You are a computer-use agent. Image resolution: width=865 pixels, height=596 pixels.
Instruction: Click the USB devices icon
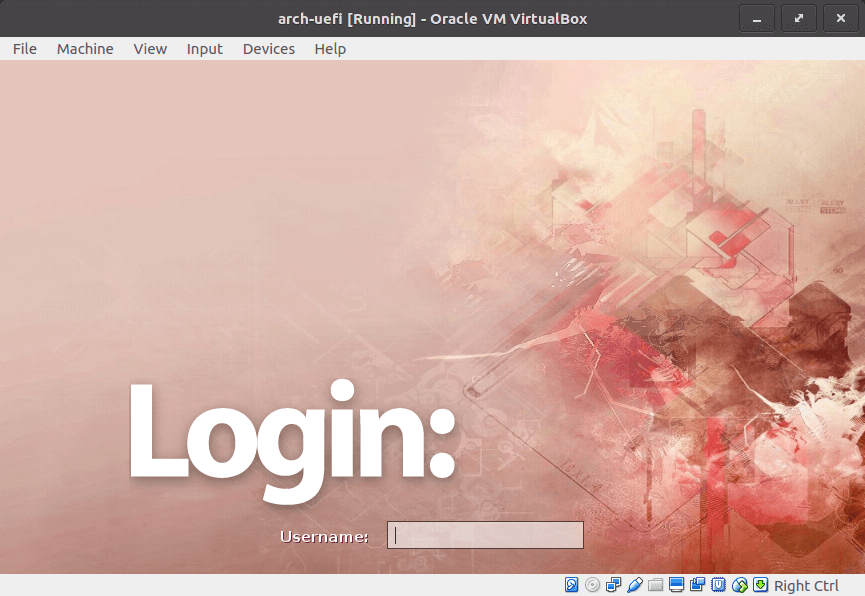tap(635, 585)
